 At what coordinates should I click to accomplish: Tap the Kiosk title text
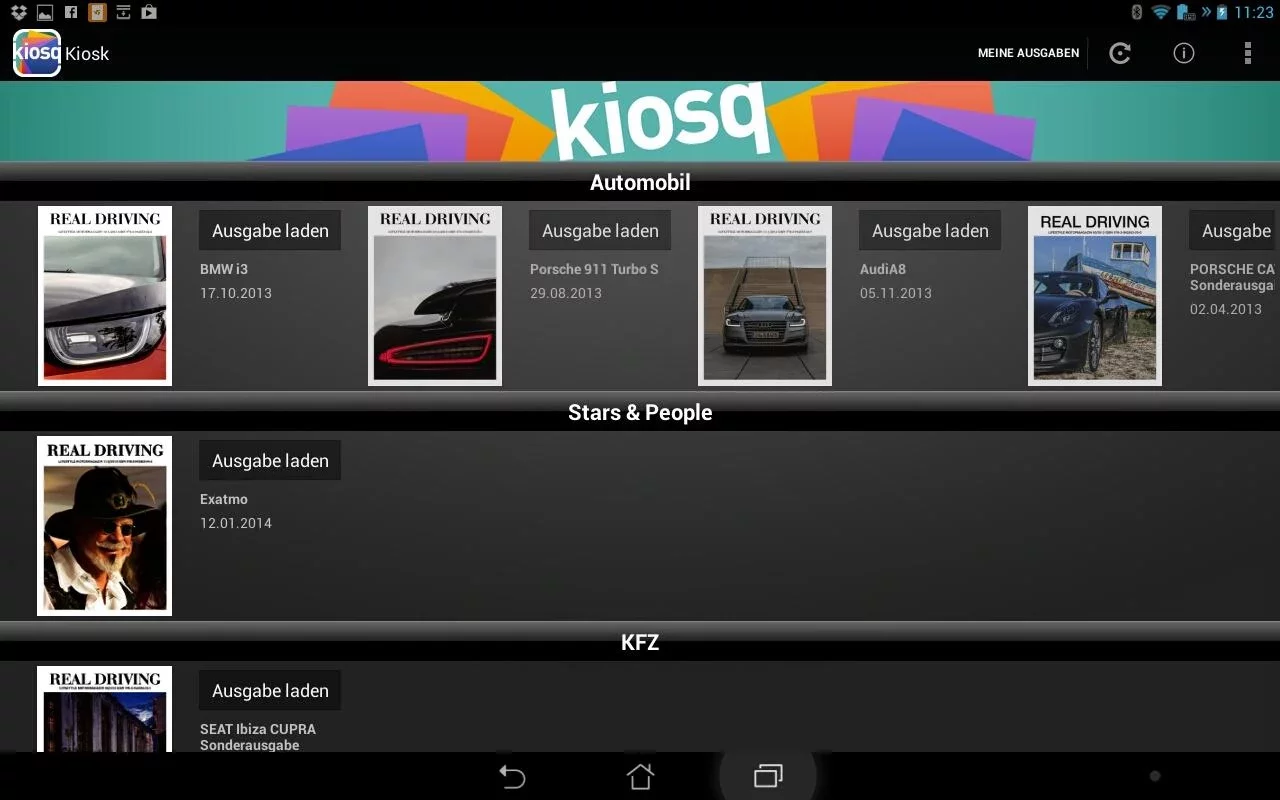click(x=87, y=54)
